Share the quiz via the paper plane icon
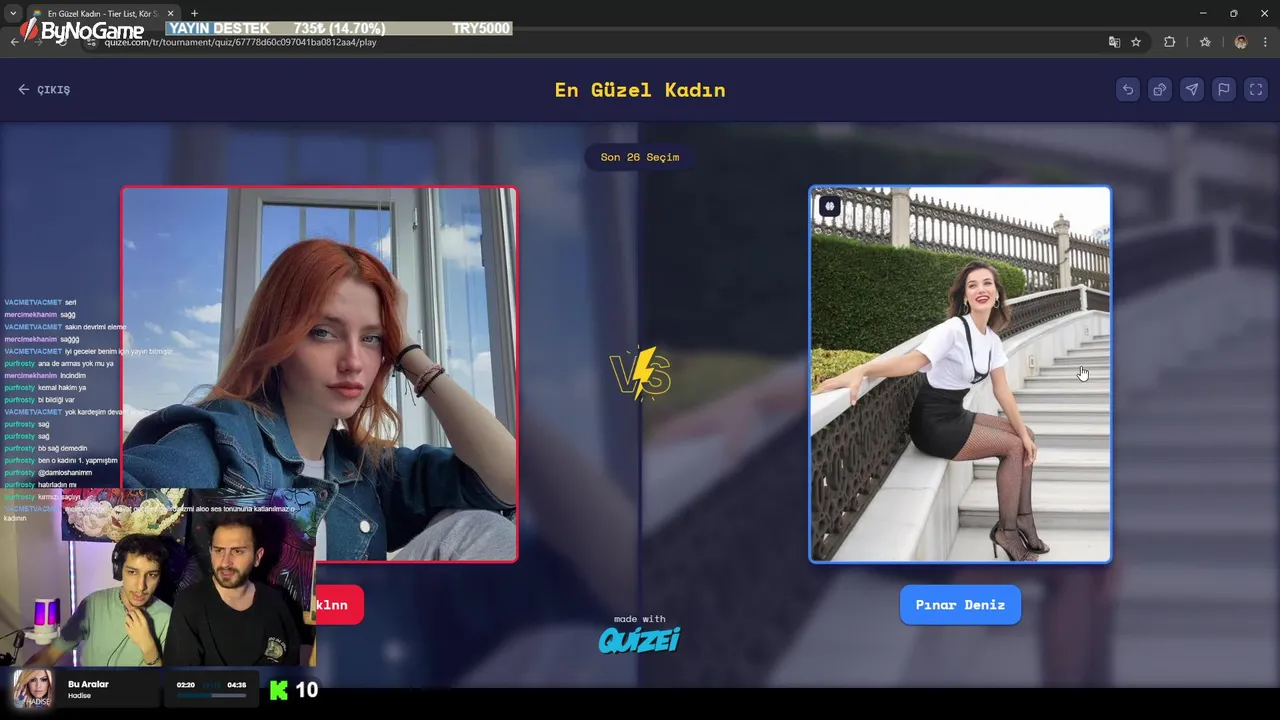Screen dimensions: 1280x720 tap(1191, 89)
